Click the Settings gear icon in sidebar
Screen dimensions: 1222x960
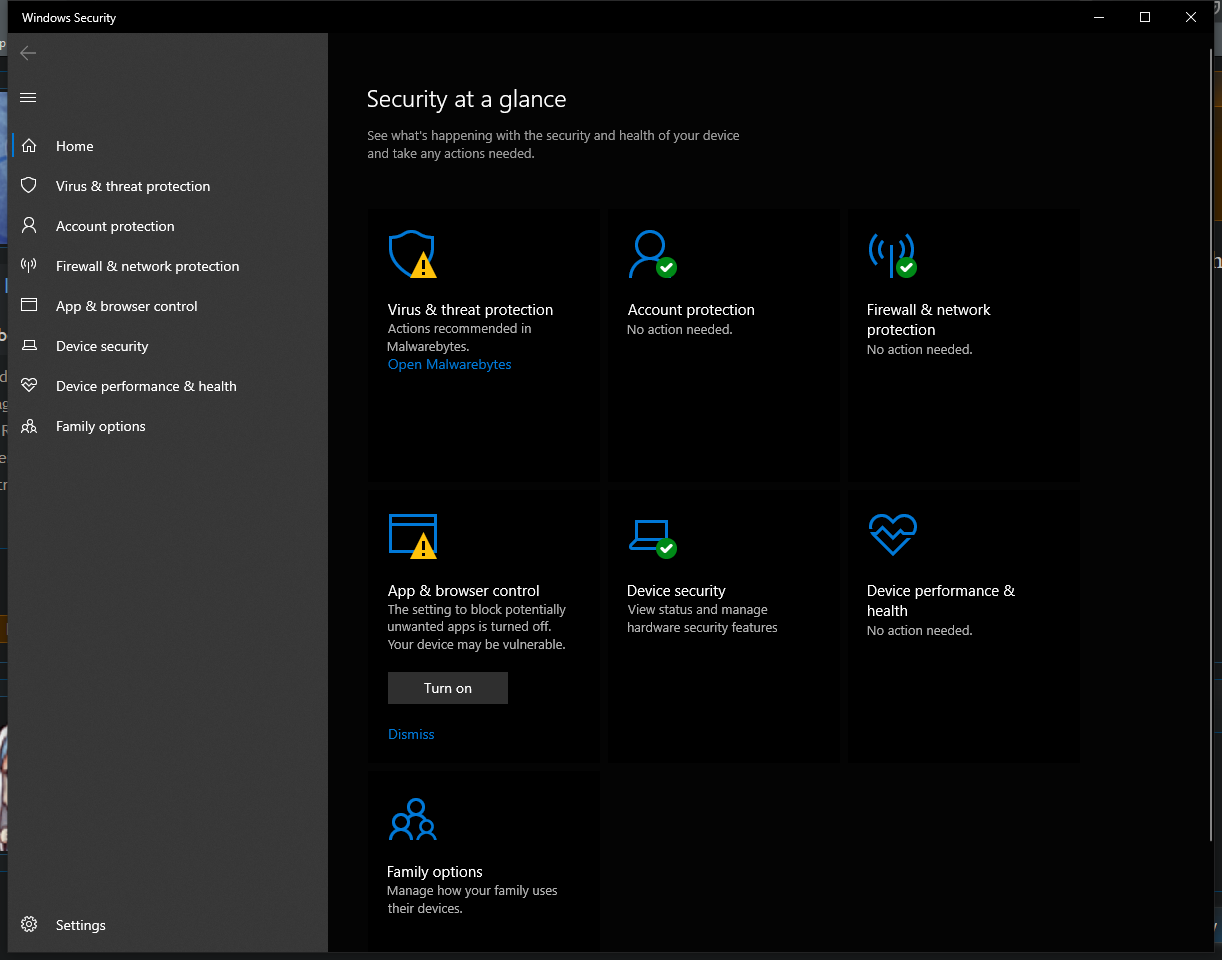[29, 925]
